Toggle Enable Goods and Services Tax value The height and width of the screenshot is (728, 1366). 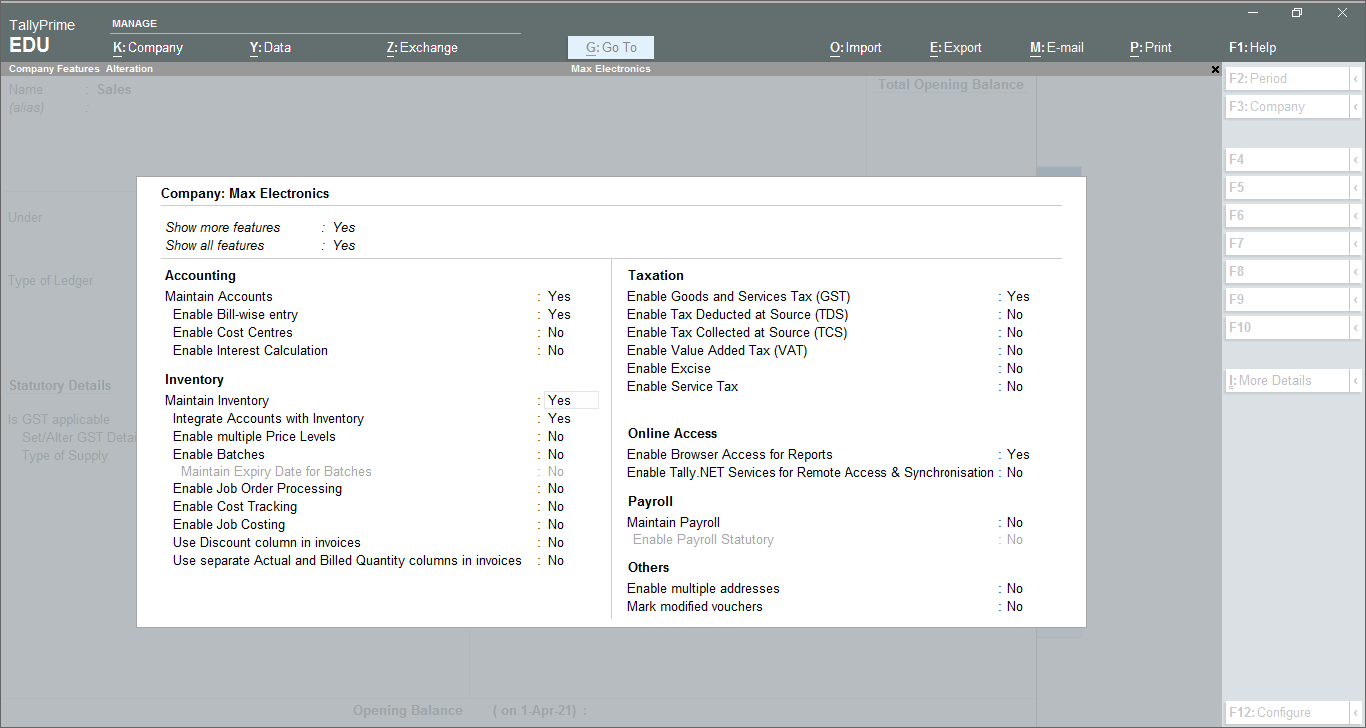1018,297
